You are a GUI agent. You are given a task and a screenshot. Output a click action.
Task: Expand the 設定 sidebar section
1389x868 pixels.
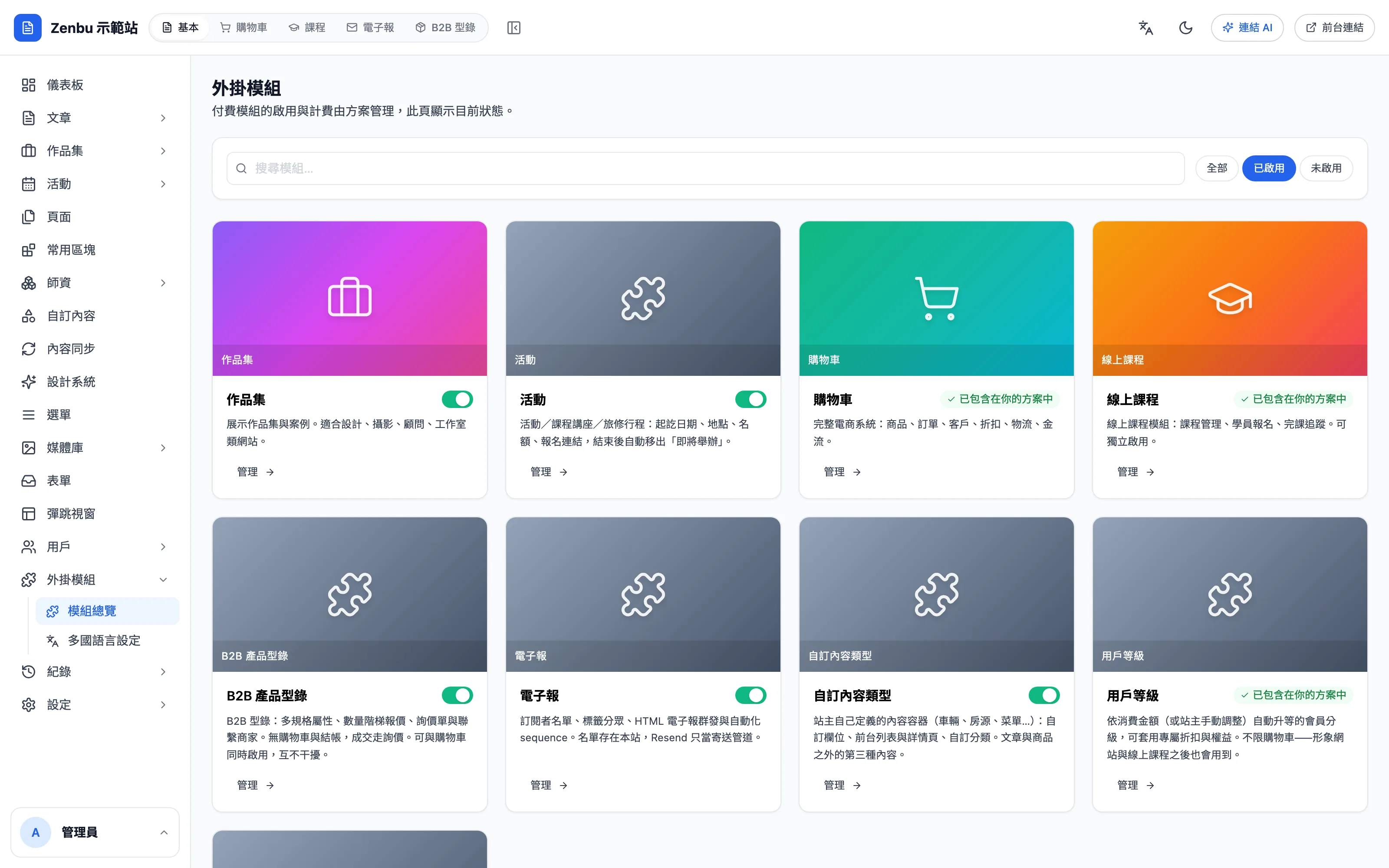[163, 704]
